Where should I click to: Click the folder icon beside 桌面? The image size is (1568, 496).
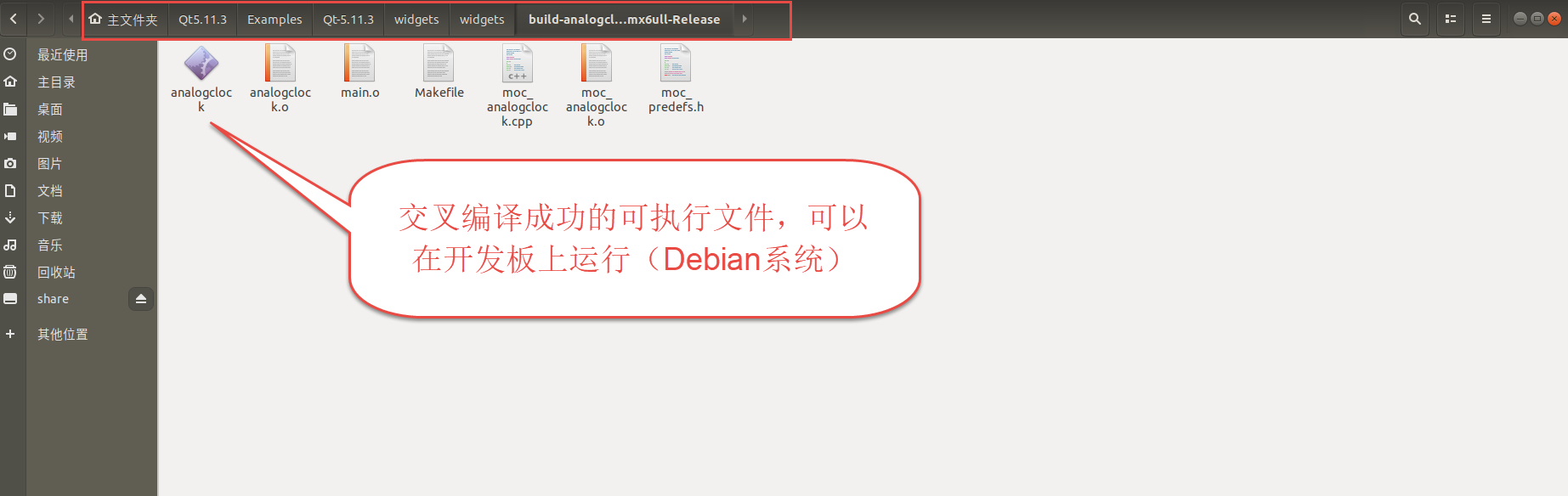(x=10, y=109)
